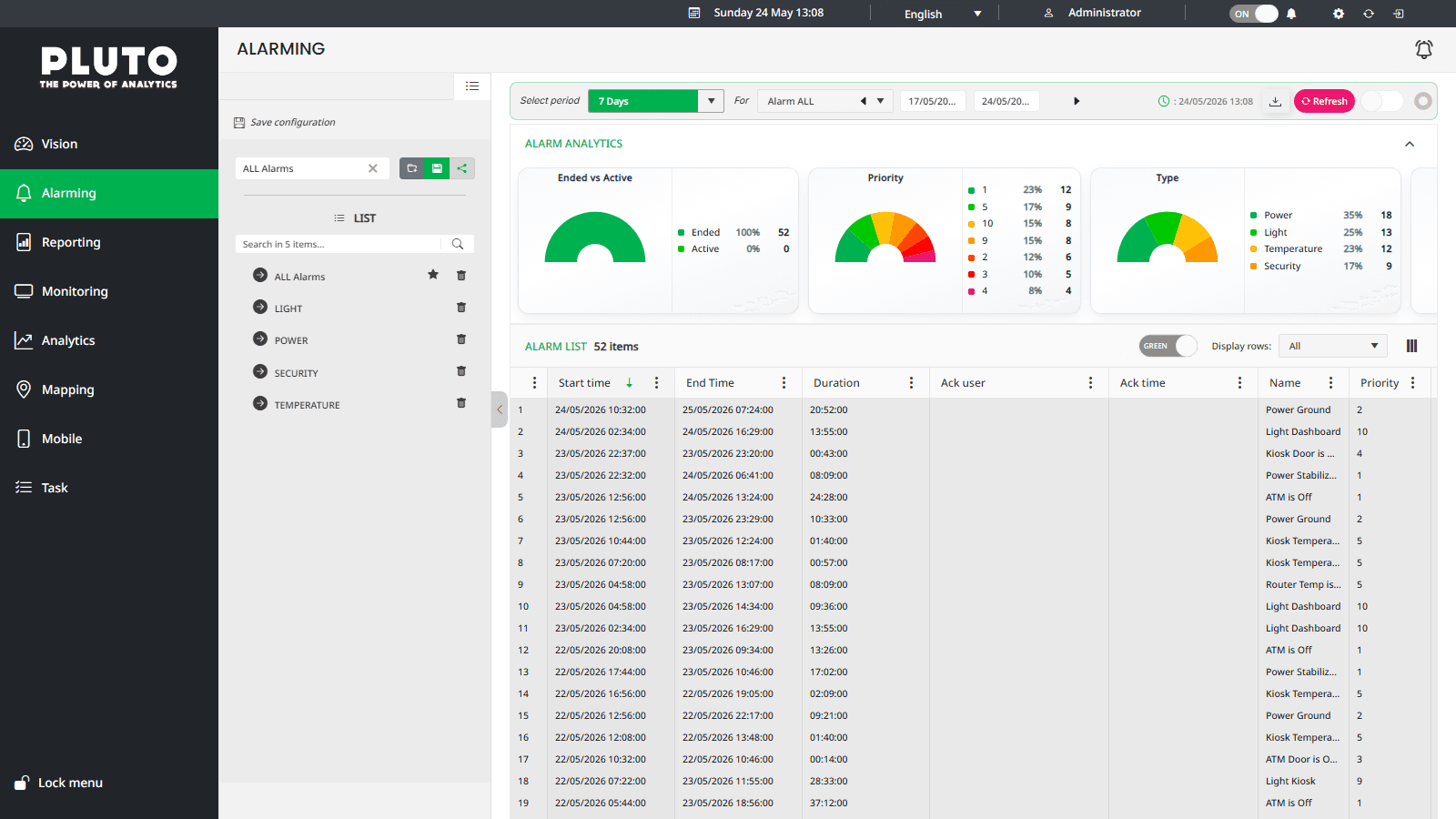Viewport: 1456px width, 819px height.
Task: Open the settings gear in top bar
Action: coord(1339,14)
